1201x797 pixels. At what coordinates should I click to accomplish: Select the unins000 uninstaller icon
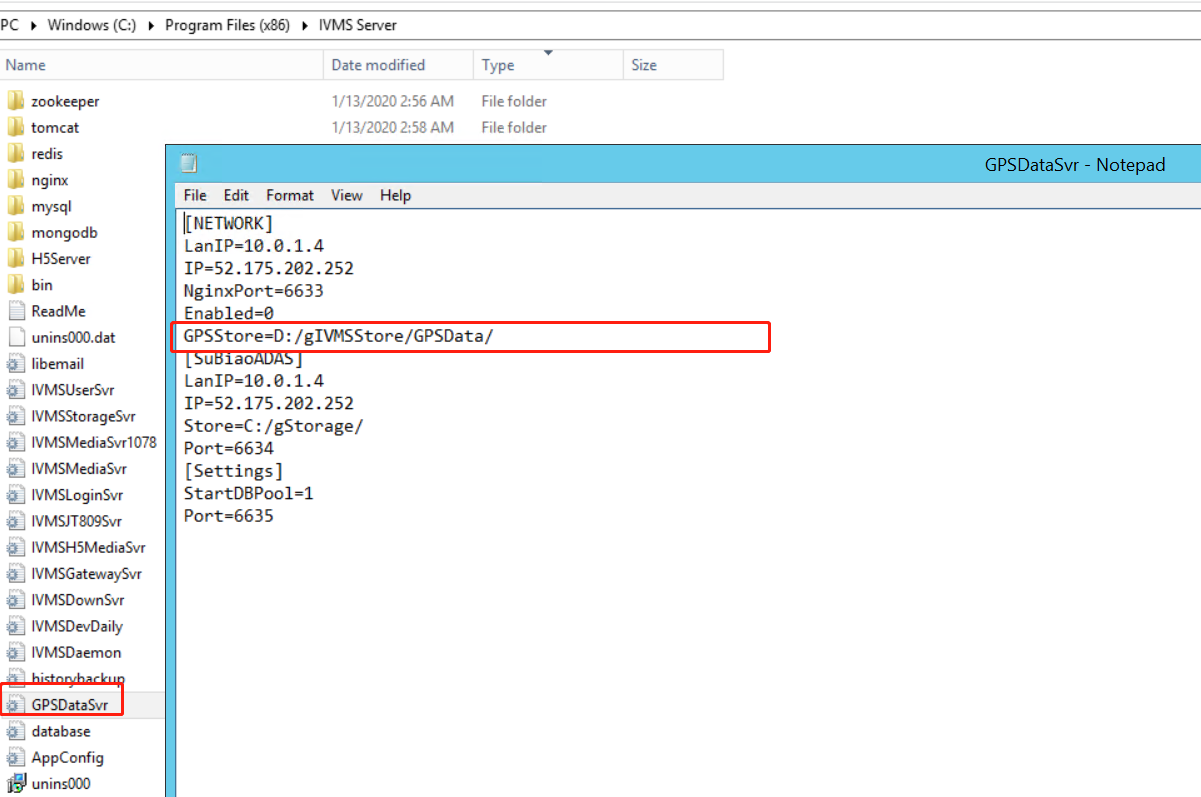(15, 784)
